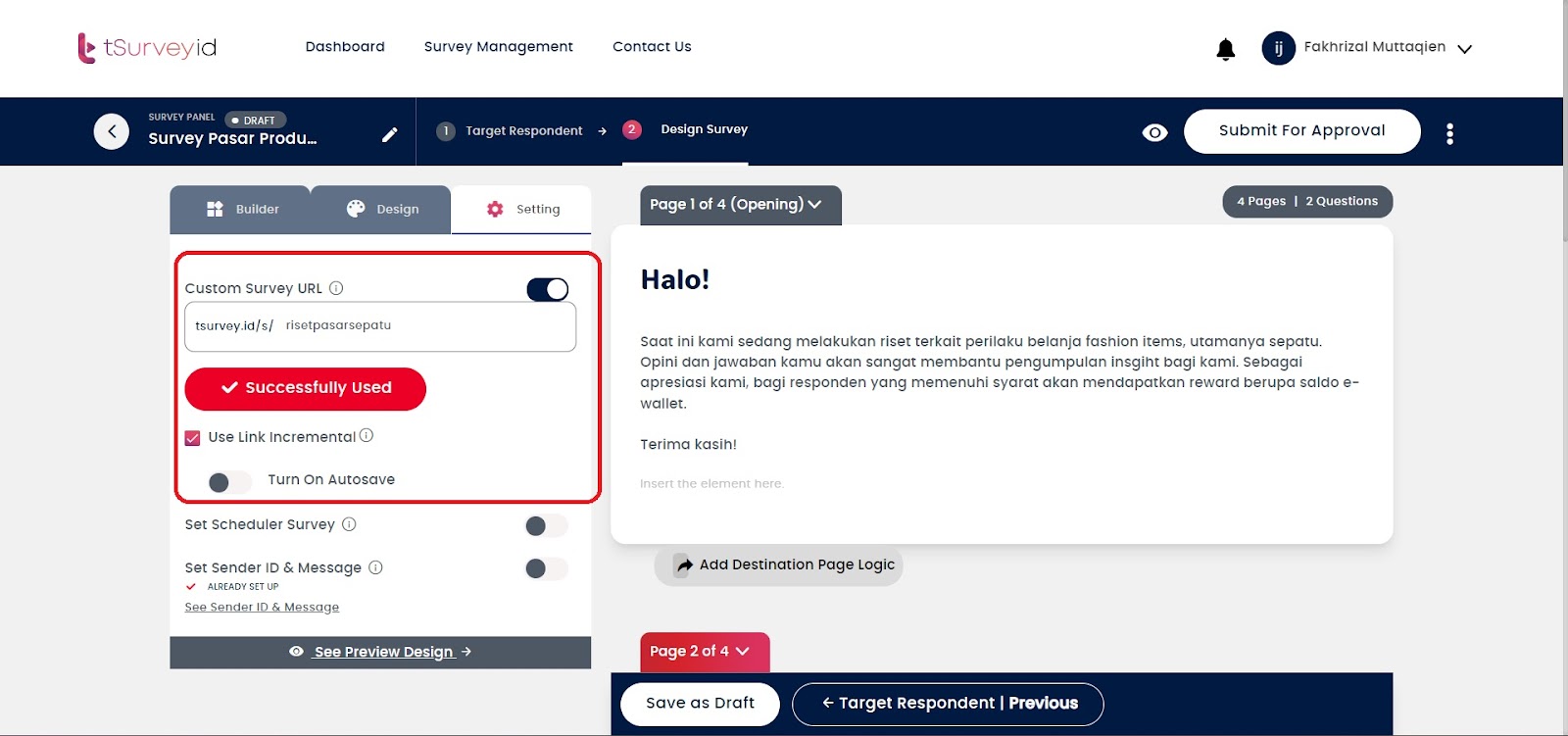Click info icon beside Custom Survey URL
The image size is (1568, 736).
tap(336, 288)
